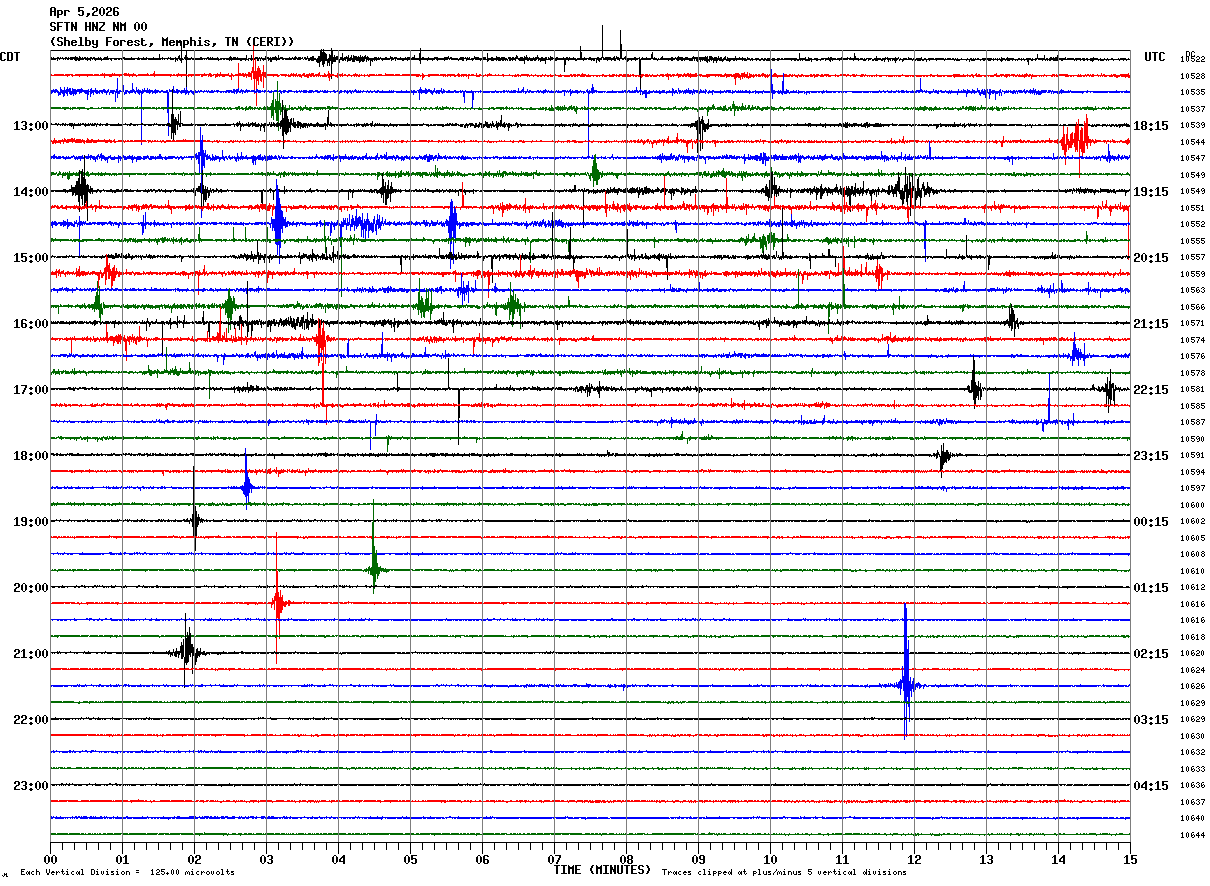Click the '17:00' CDT time label
Image resolution: width=1210 pixels, height=886 pixels.
point(31,390)
